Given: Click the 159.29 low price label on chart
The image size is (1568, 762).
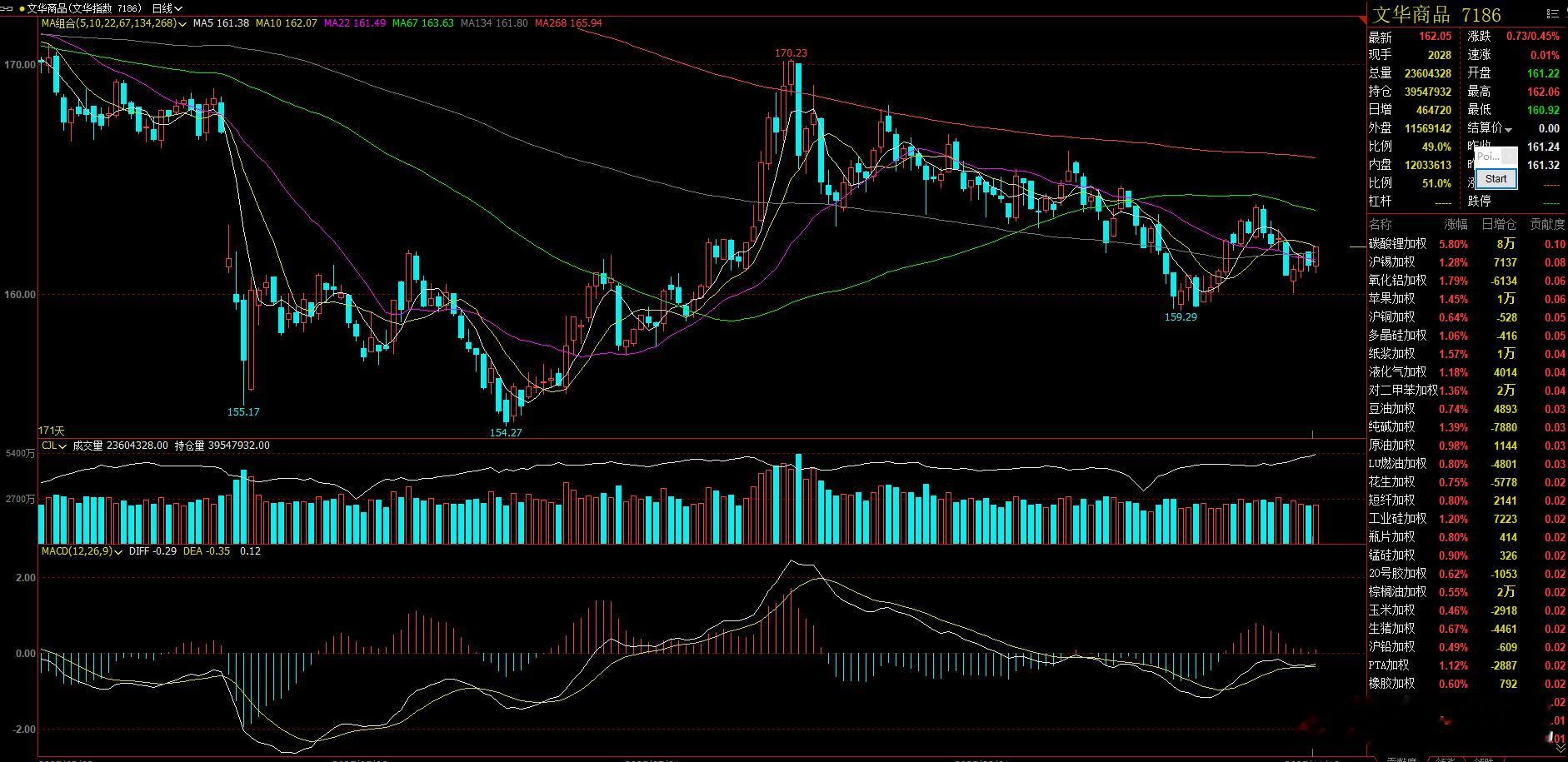Looking at the screenshot, I should coord(1181,316).
